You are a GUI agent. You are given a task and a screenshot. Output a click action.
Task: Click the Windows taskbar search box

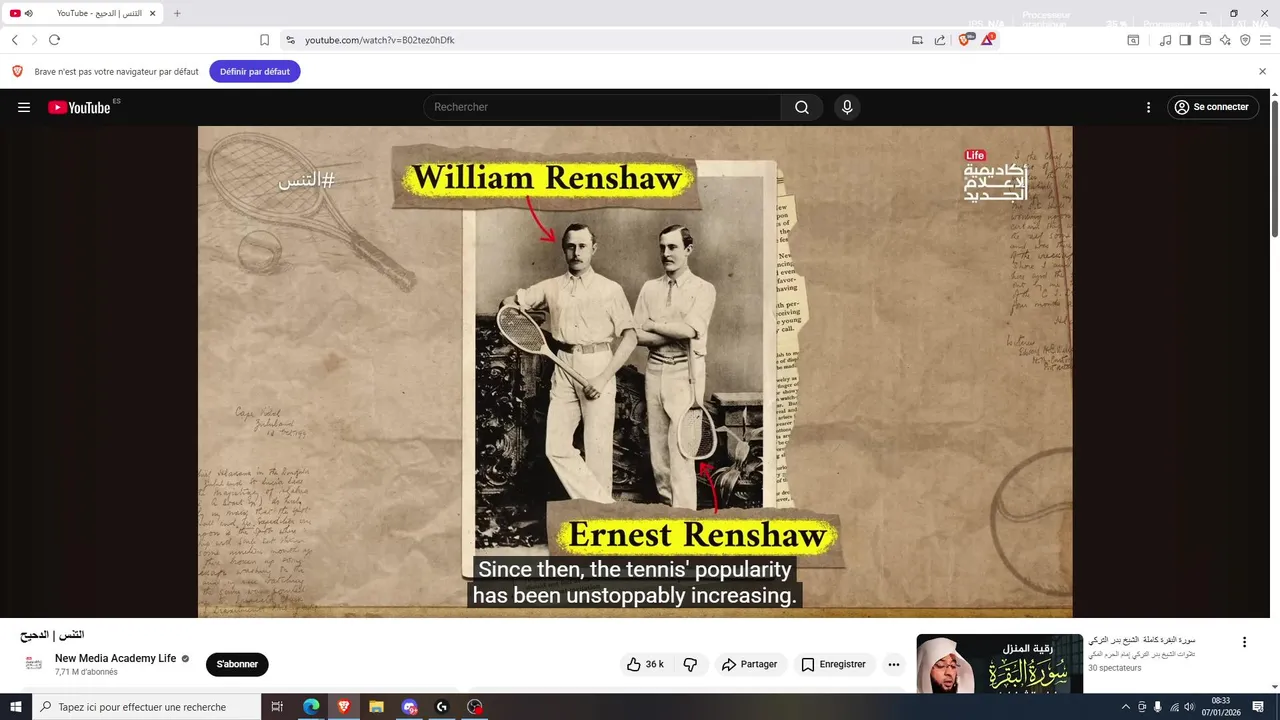(x=146, y=707)
